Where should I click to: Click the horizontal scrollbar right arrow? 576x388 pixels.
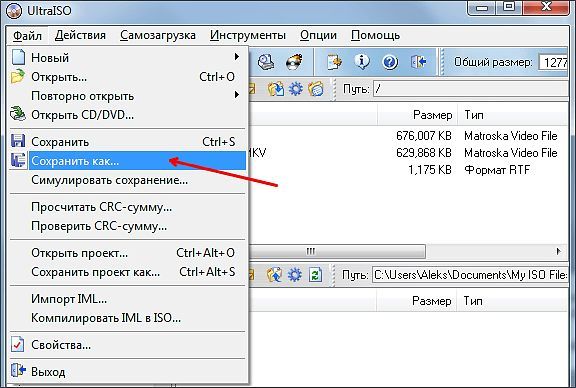pyautogui.click(x=559, y=252)
